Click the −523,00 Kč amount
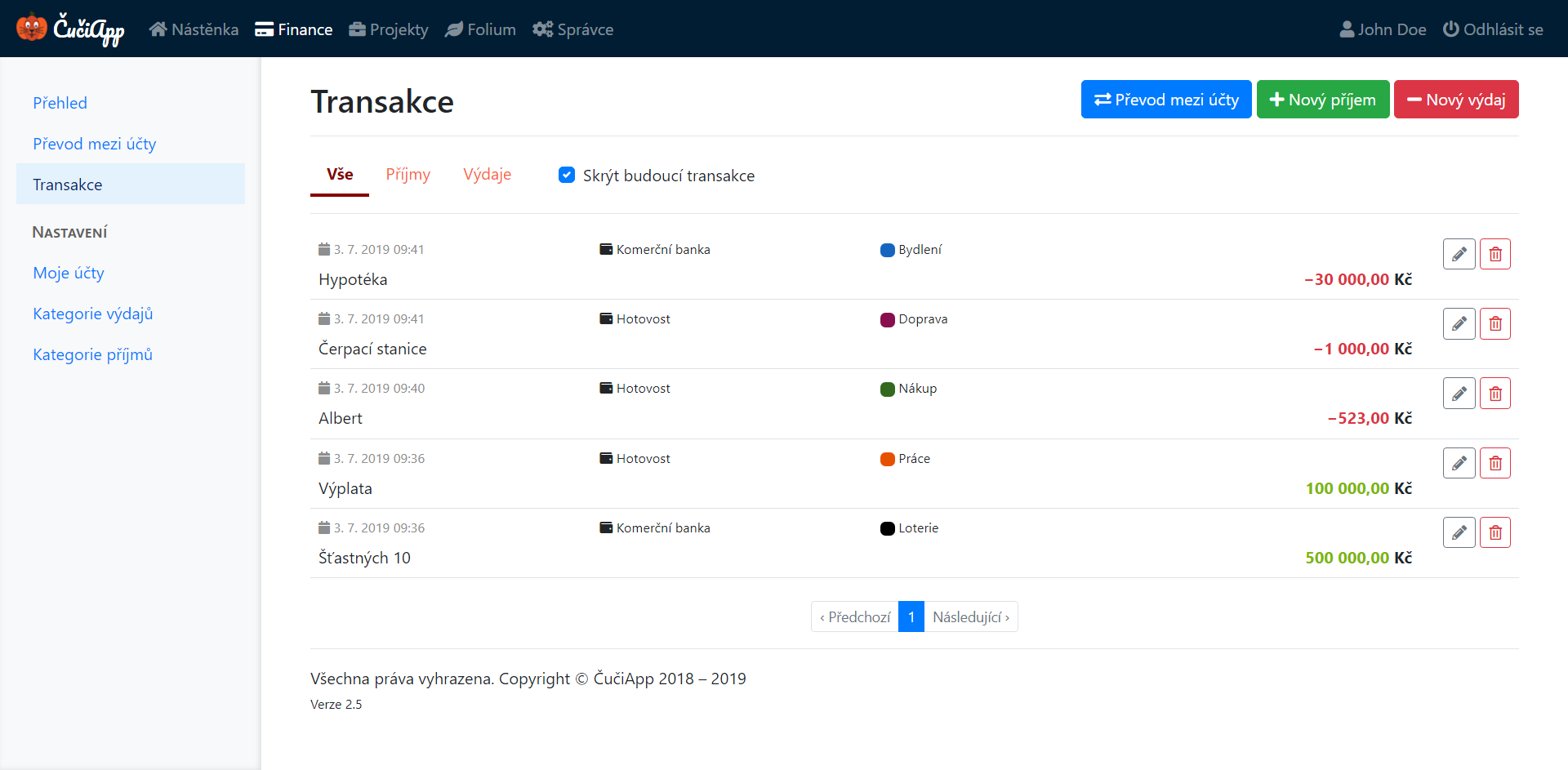1568x770 pixels. 1370,418
